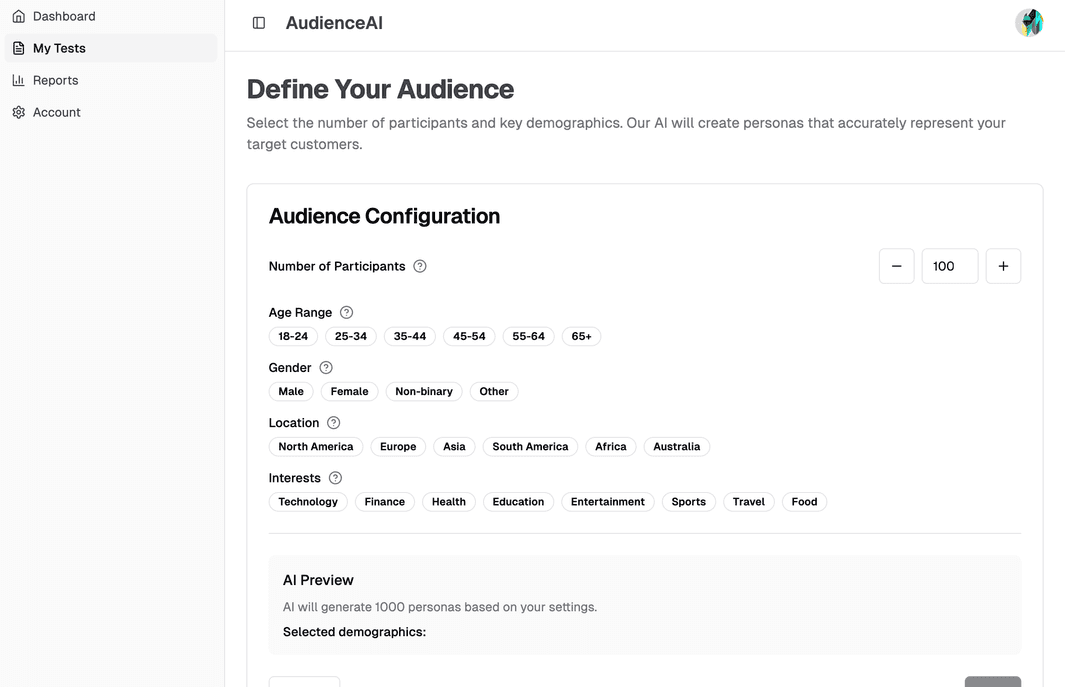This screenshot has width=1080, height=687.
Task: Show help for Age Range
Action: [x=346, y=312]
